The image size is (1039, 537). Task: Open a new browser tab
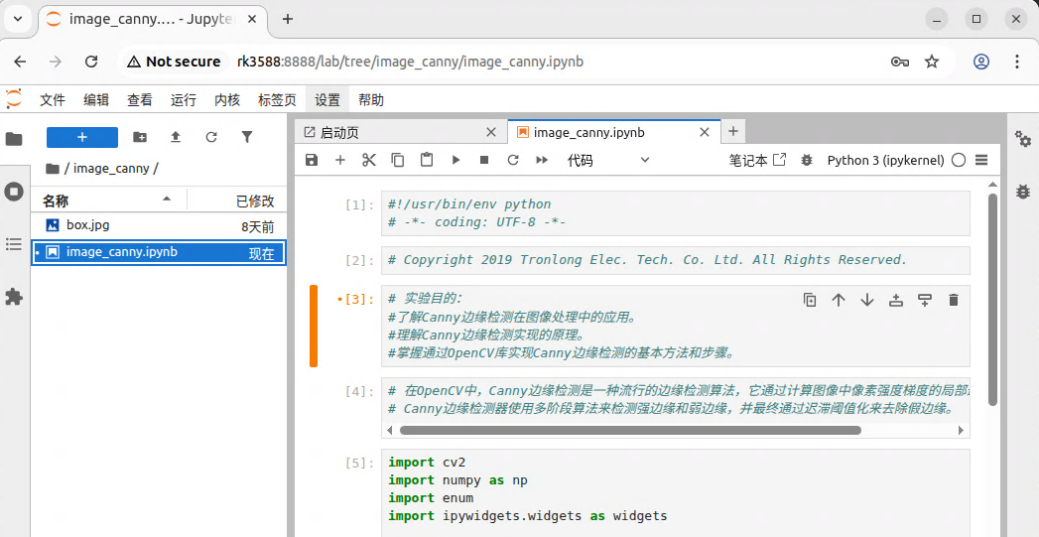tap(288, 19)
